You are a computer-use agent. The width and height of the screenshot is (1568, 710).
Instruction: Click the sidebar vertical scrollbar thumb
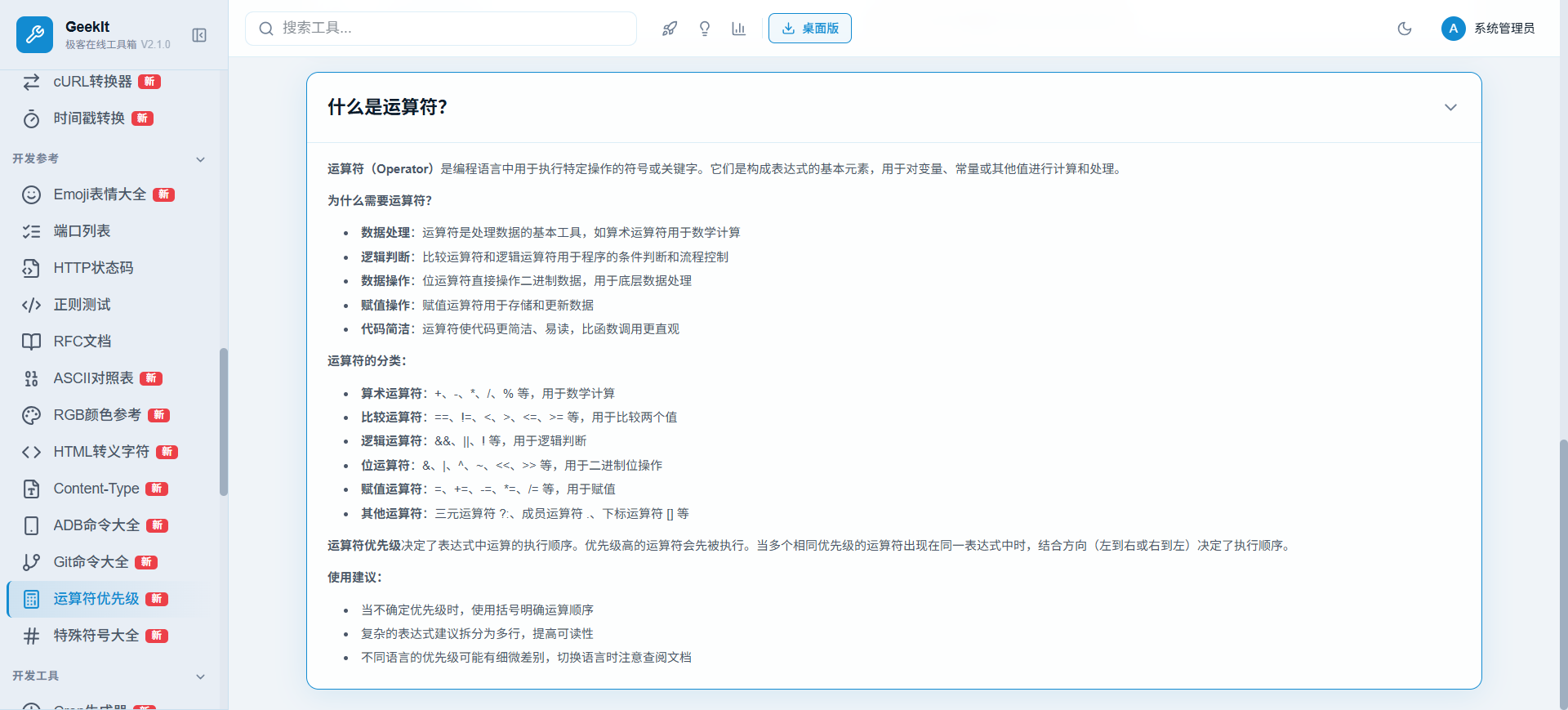[223, 422]
